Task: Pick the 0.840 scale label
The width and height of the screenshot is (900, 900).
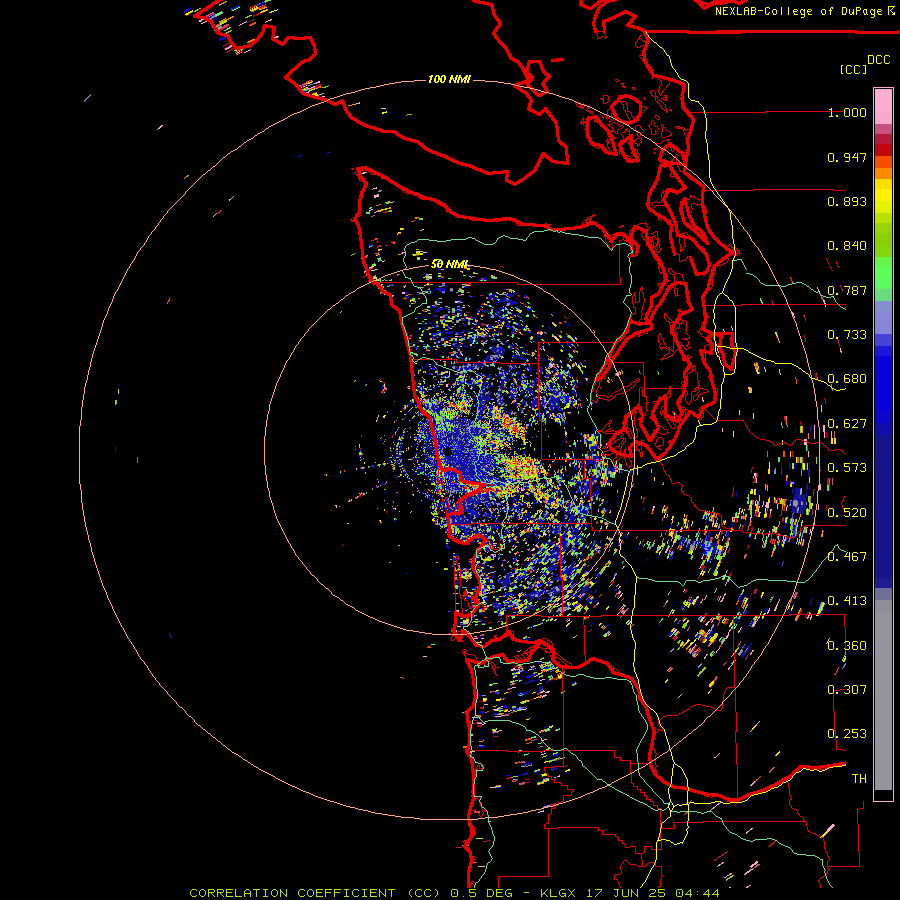Action: [x=847, y=246]
